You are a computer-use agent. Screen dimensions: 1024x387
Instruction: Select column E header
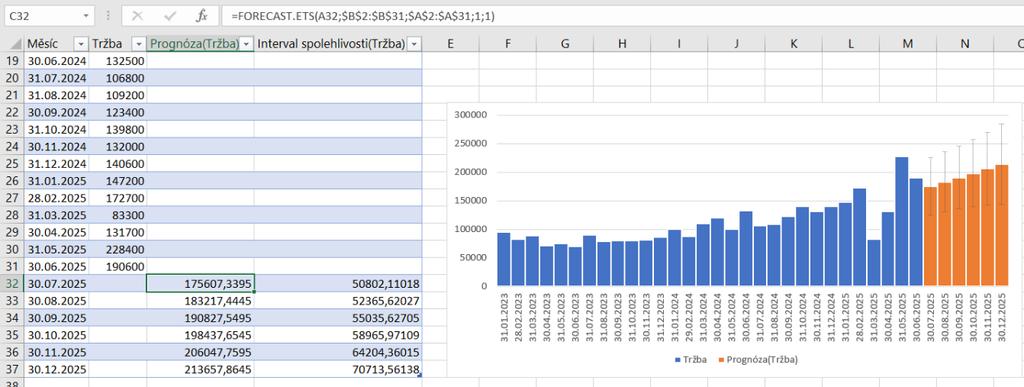click(451, 44)
